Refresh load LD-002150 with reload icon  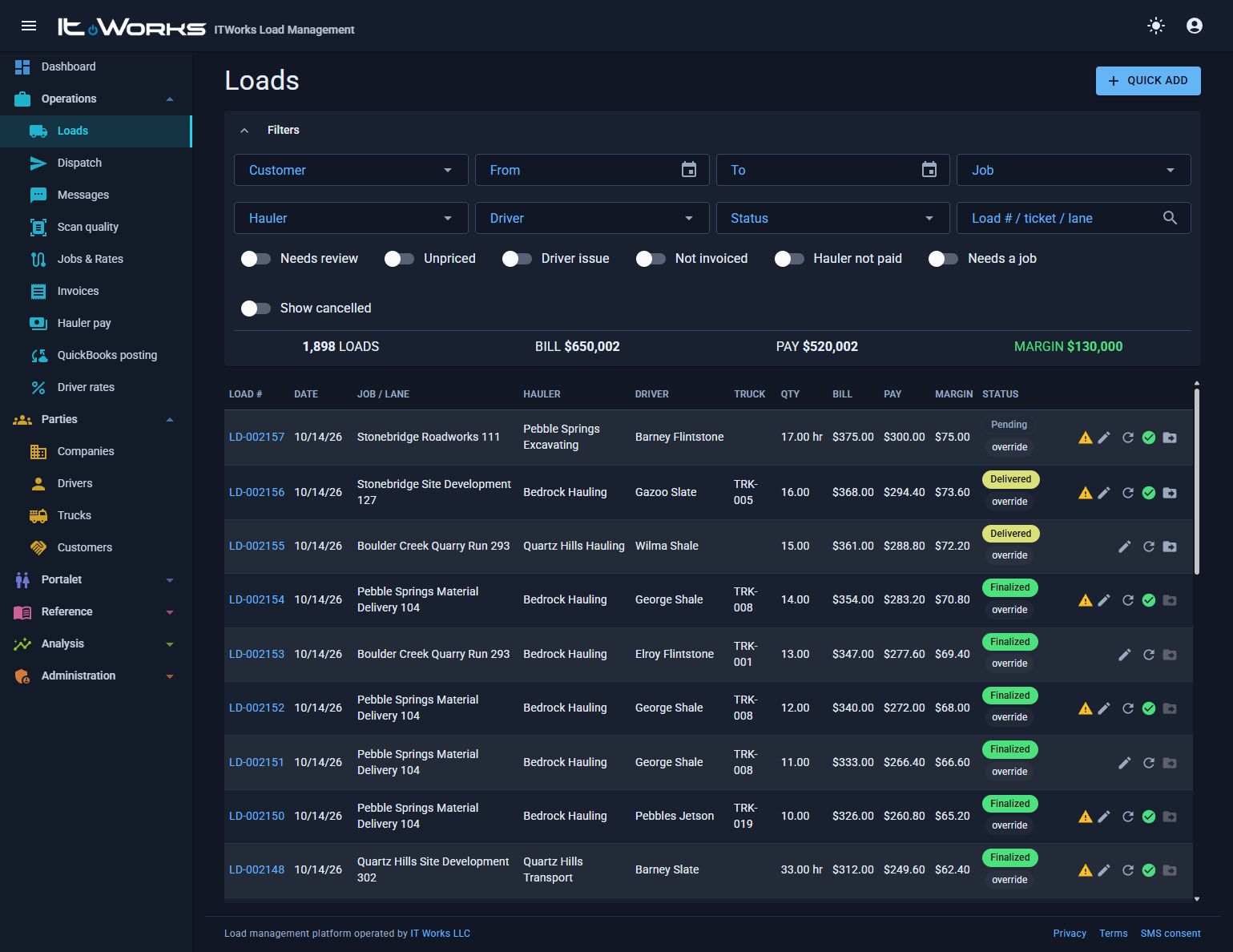[x=1128, y=817]
